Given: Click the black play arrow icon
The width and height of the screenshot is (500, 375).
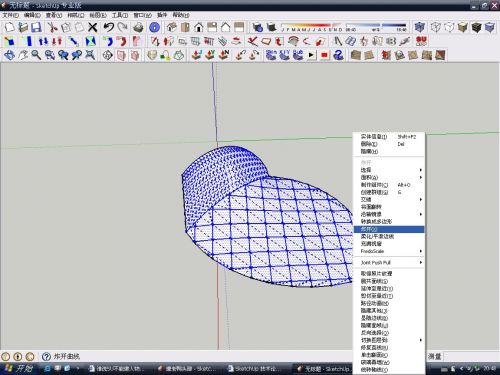Looking at the screenshot, I should click(x=311, y=55).
